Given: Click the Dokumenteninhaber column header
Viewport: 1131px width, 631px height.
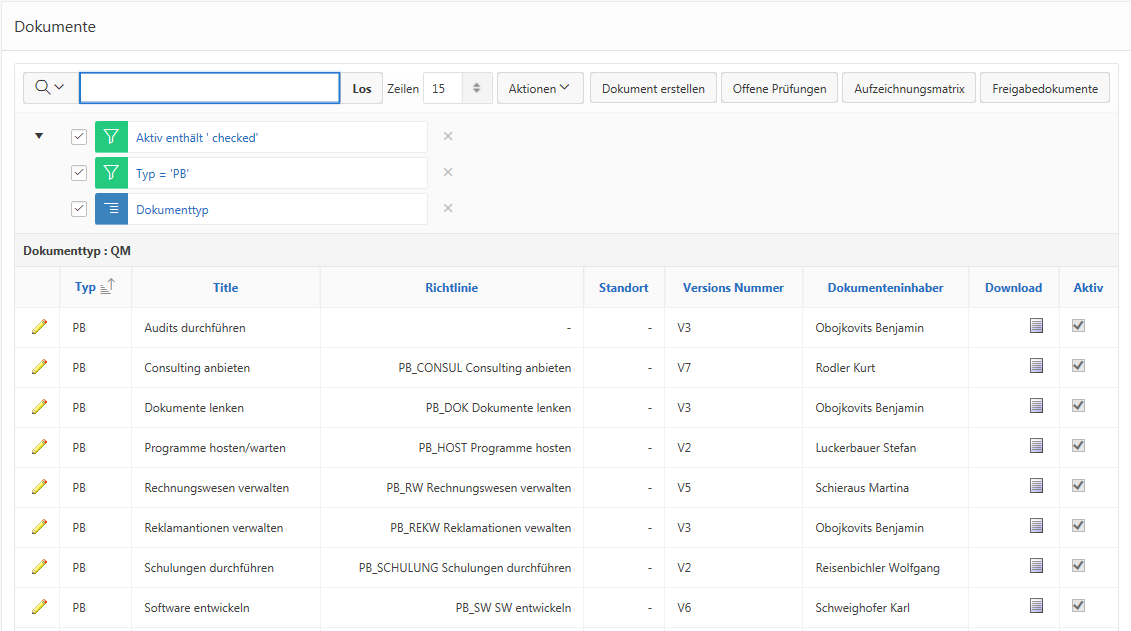Looking at the screenshot, I should (x=885, y=287).
